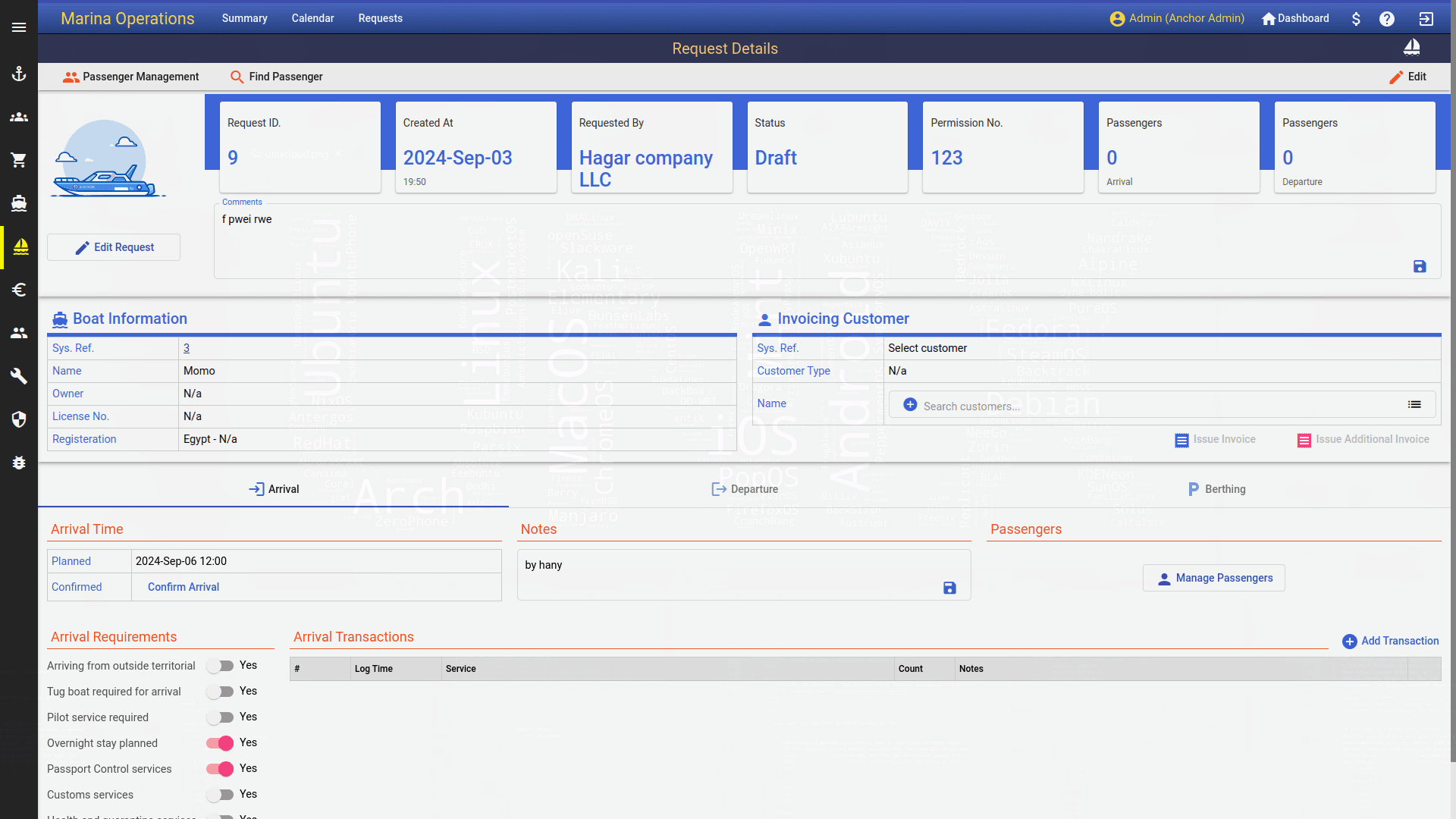The height and width of the screenshot is (819, 1456).
Task: Enable Tug boat required for arrival
Action: pos(221,692)
